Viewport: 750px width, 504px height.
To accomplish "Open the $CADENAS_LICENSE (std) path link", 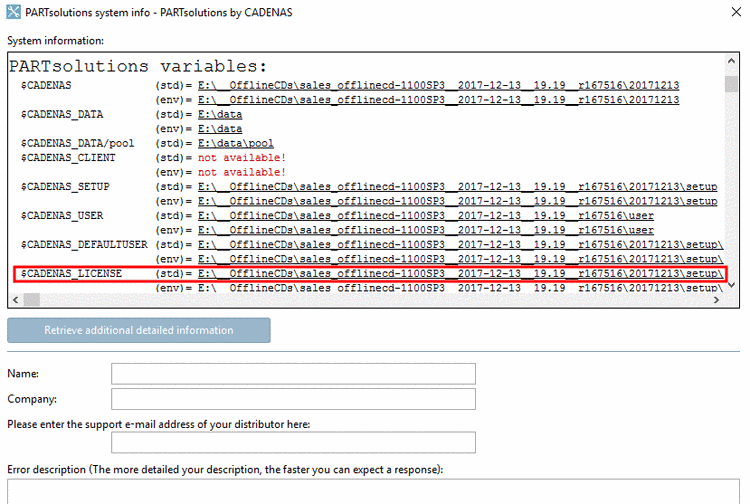I will pos(461,274).
